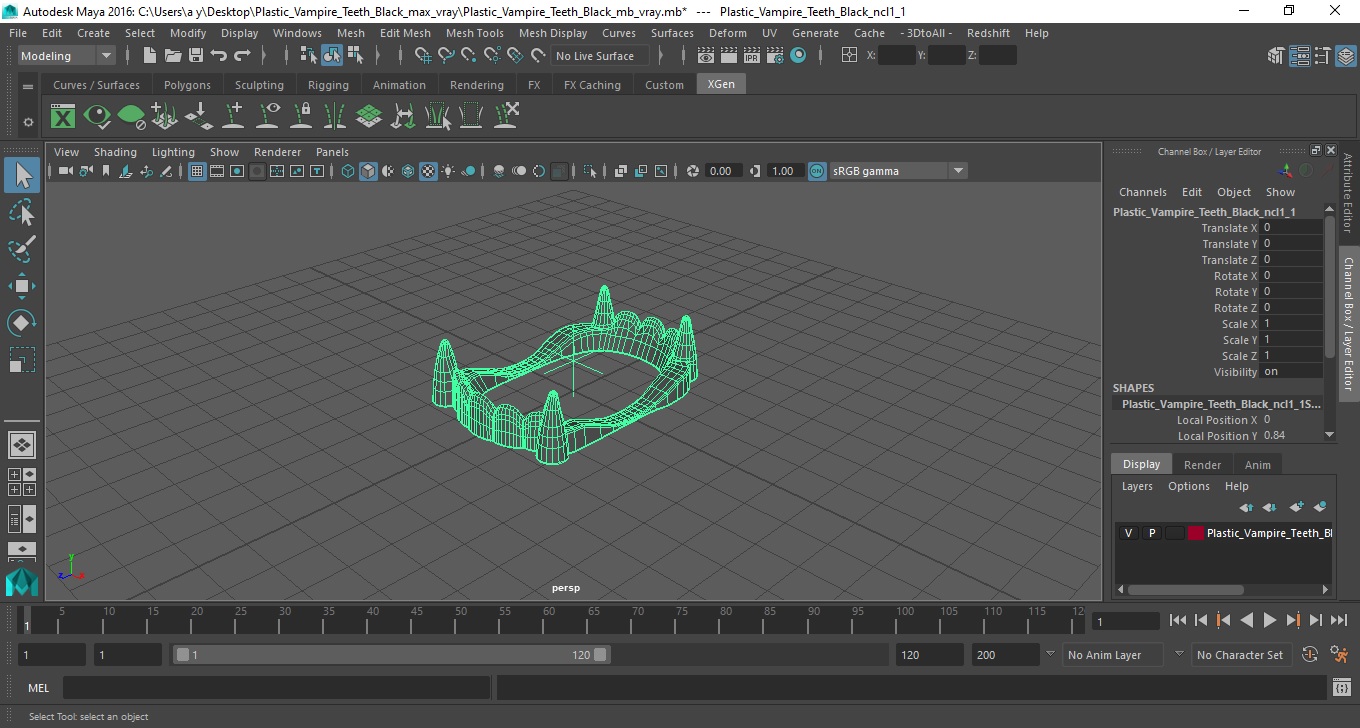1360x728 pixels.
Task: Switch to the FX Caching shelf tab
Action: click(592, 85)
